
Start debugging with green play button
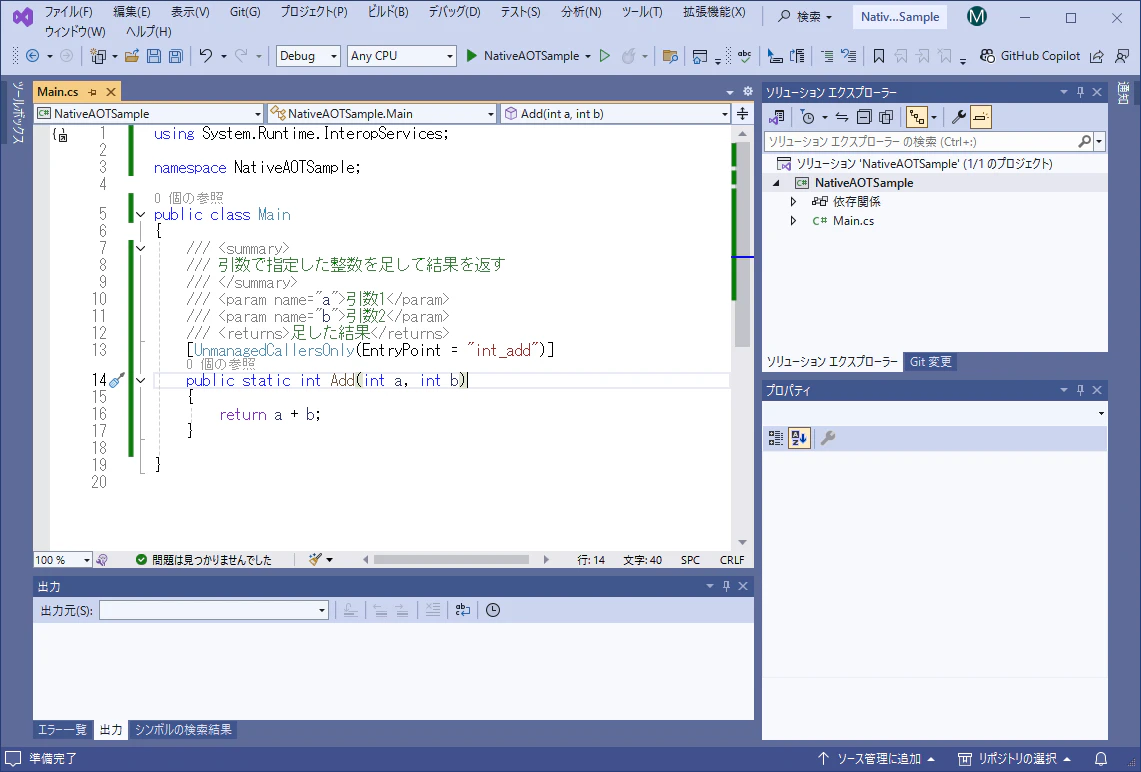click(x=472, y=56)
